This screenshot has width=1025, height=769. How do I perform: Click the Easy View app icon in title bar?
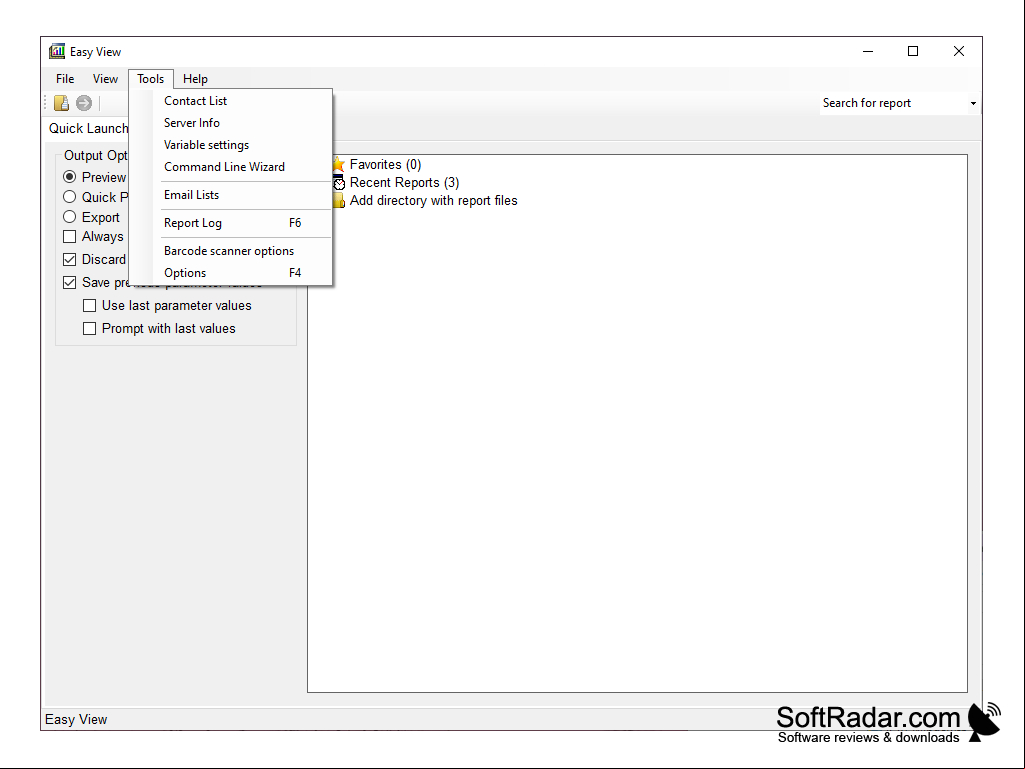pos(57,51)
